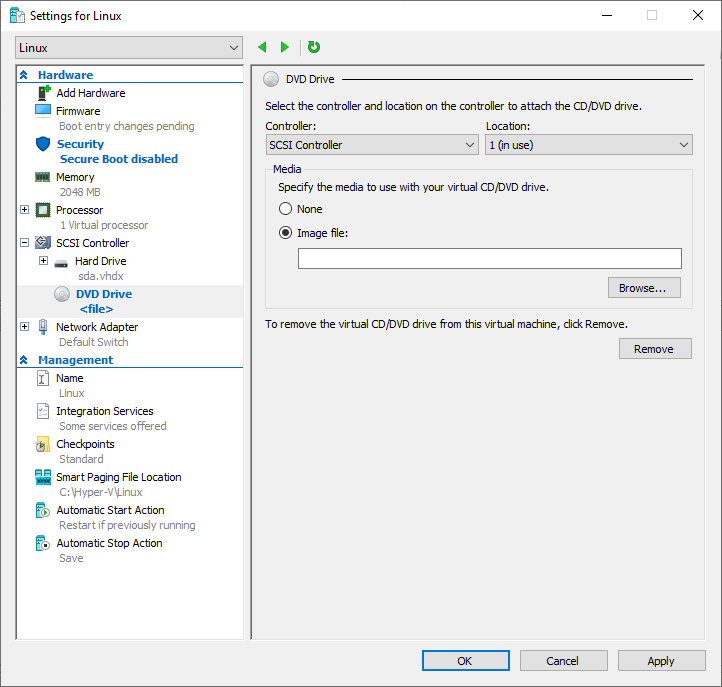Click the Automatic Stop Action icon
722x687 pixels.
pos(43,543)
